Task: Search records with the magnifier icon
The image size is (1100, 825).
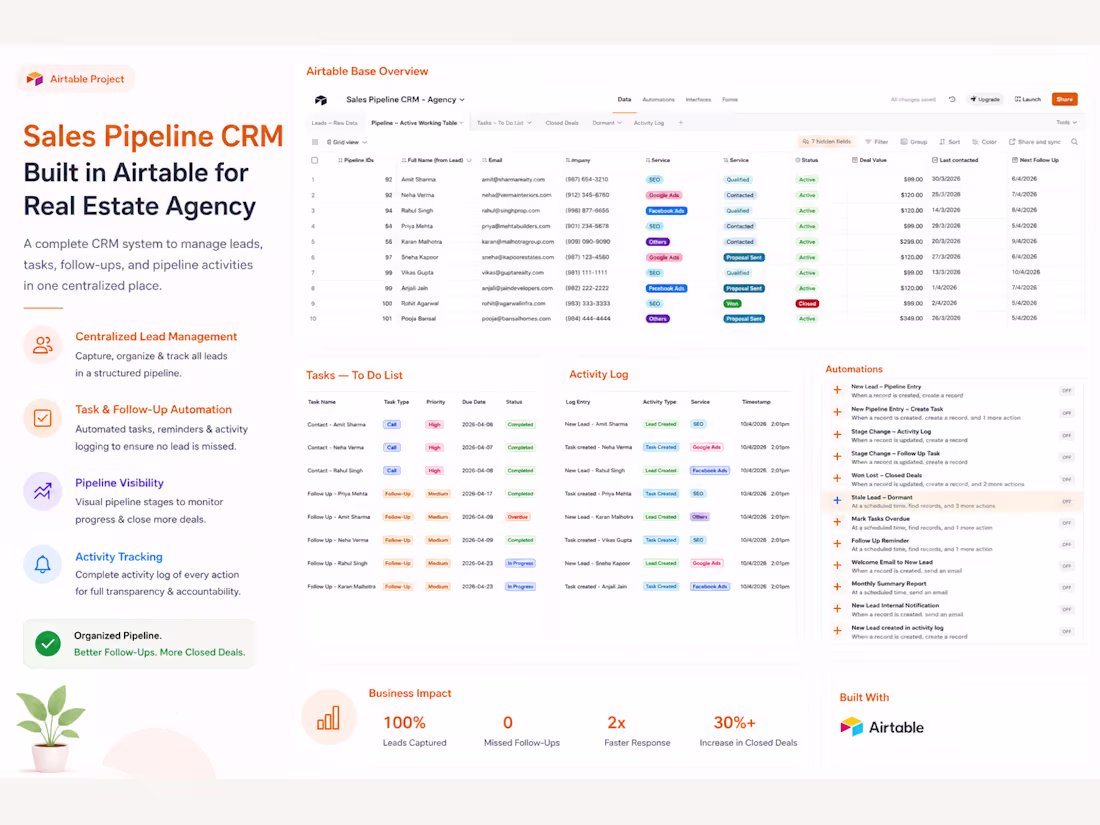Action: (1074, 142)
